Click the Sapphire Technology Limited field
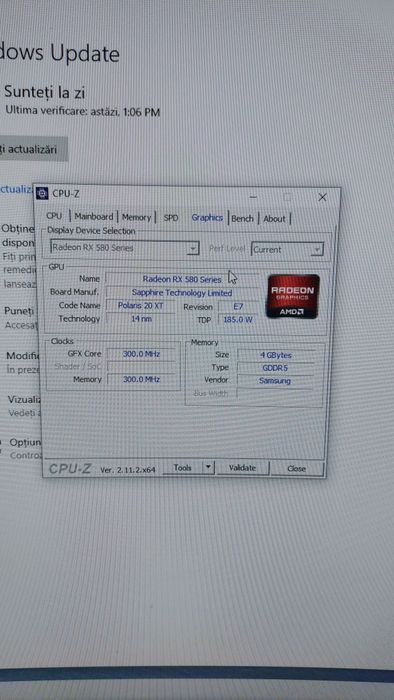The width and height of the screenshot is (394, 700). (x=182, y=293)
